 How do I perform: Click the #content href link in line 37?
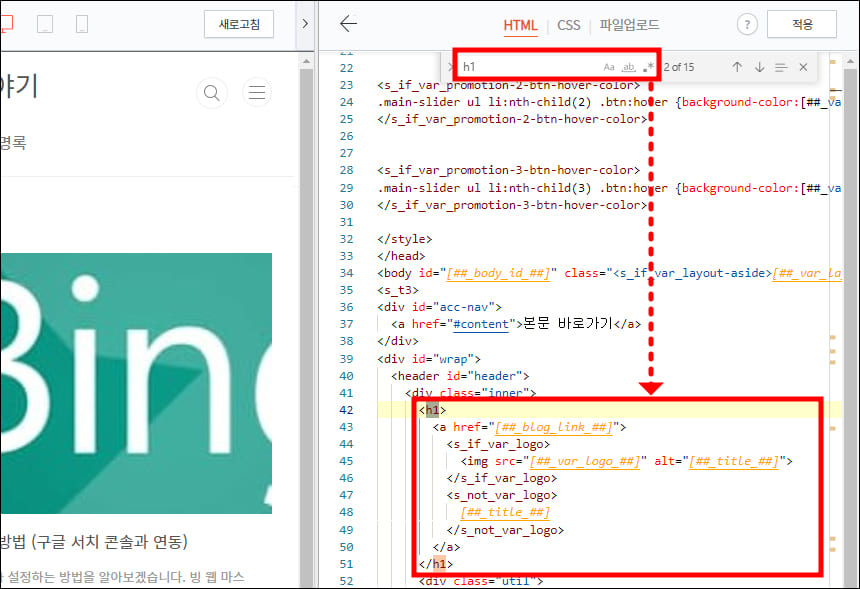pos(480,324)
